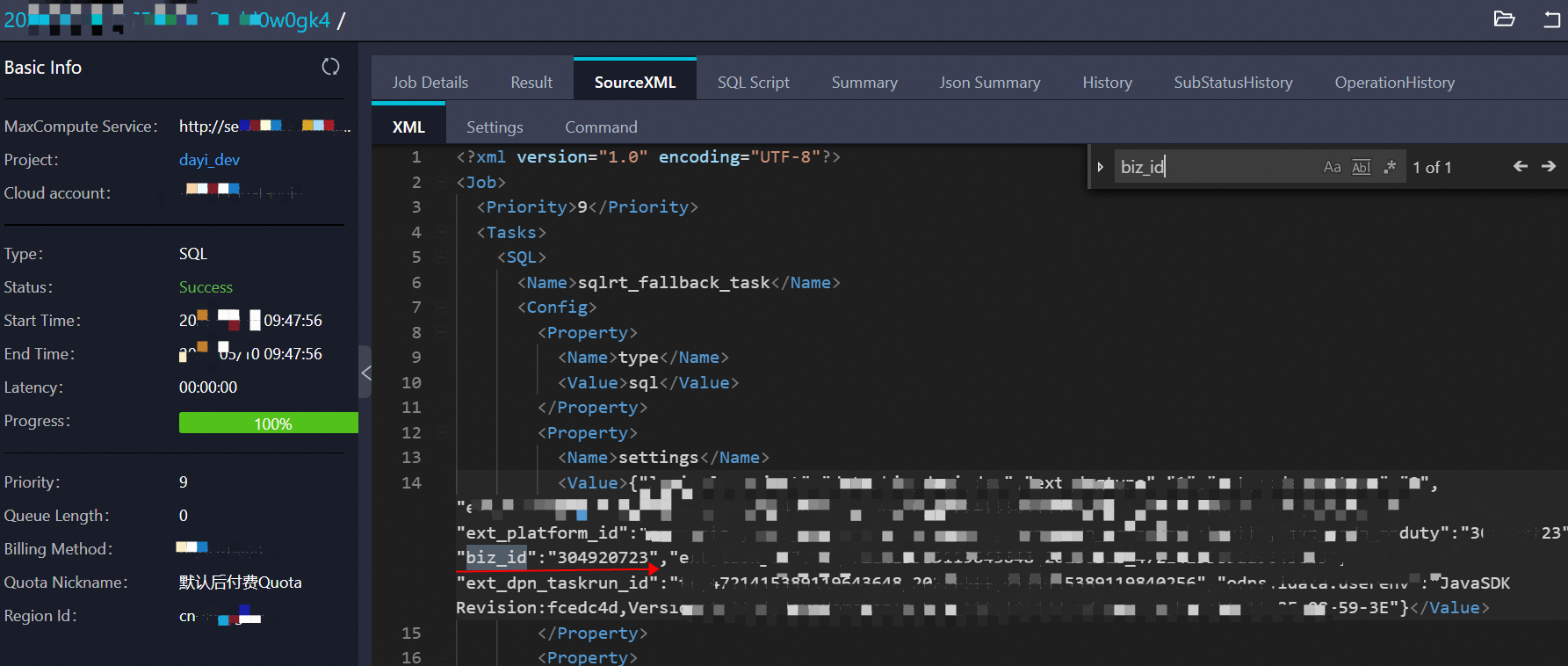1568x666 pixels.
Task: Open folder icon in top bar
Action: [1504, 19]
